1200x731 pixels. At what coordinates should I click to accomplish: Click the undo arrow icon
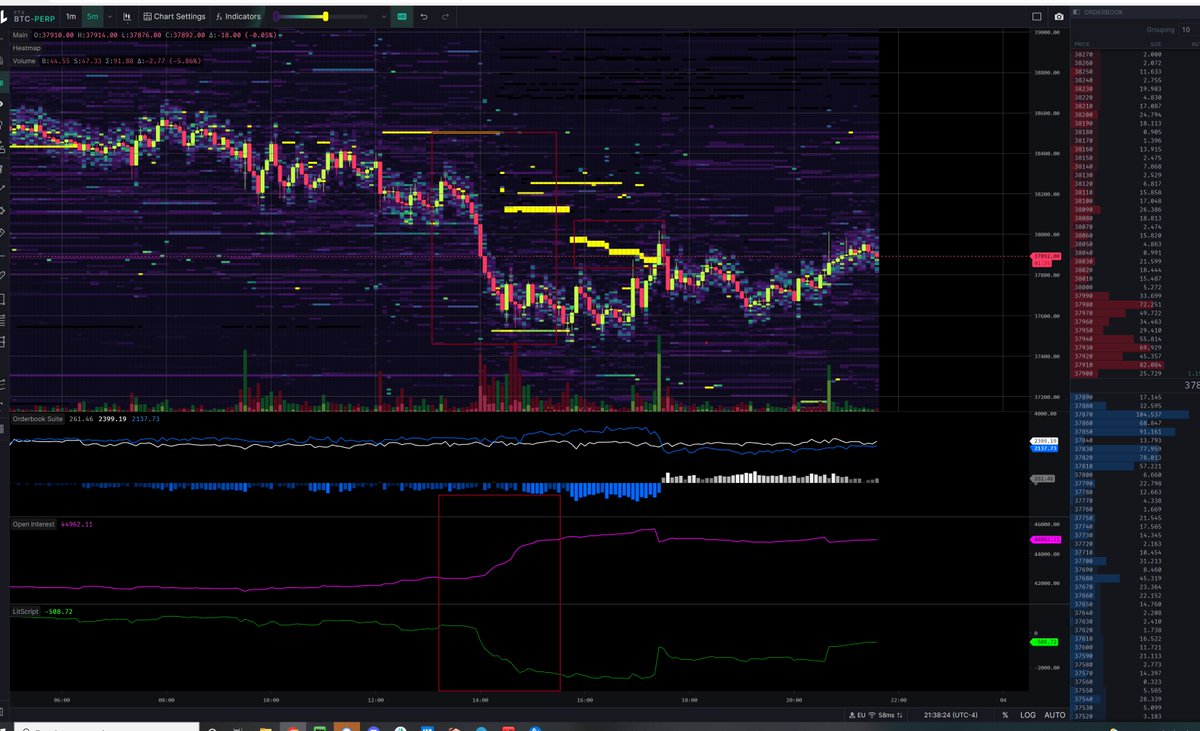click(424, 17)
